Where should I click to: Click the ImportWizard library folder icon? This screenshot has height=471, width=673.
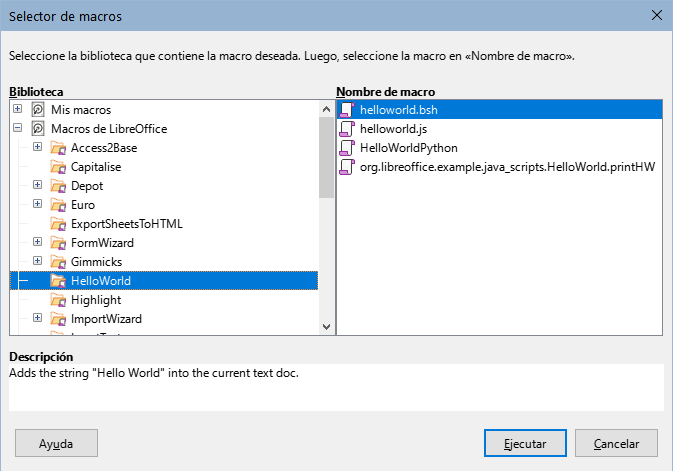click(58, 319)
